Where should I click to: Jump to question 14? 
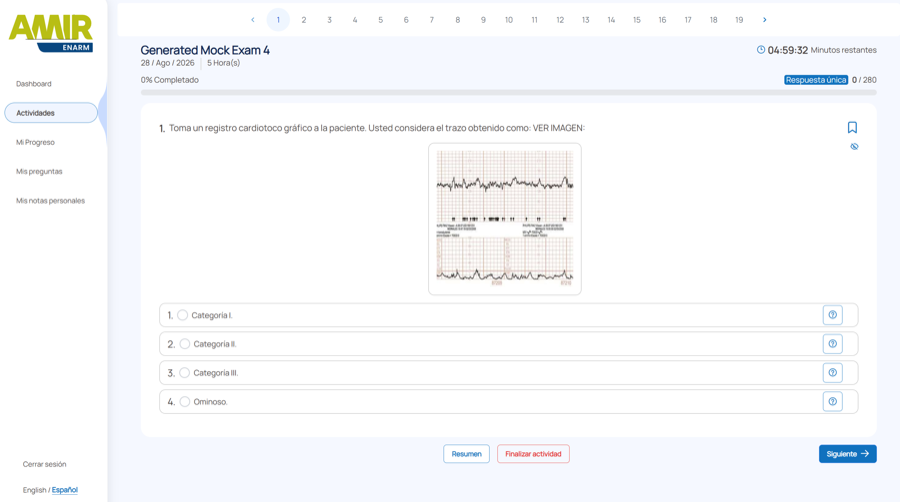(x=611, y=20)
